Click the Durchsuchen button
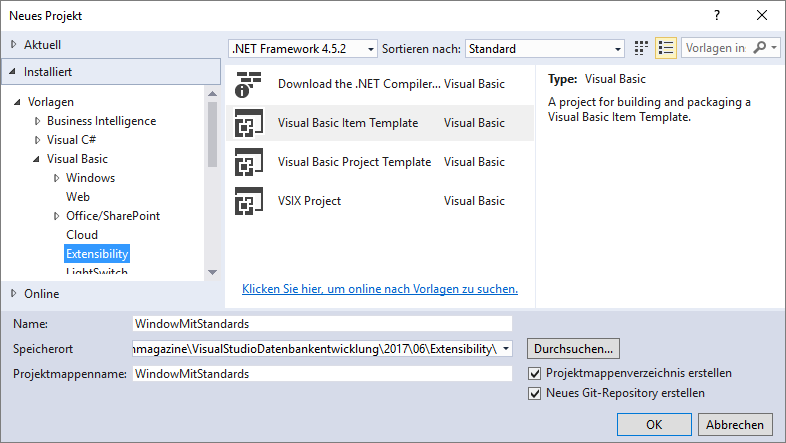Viewport: 786px width, 443px height. (574, 348)
